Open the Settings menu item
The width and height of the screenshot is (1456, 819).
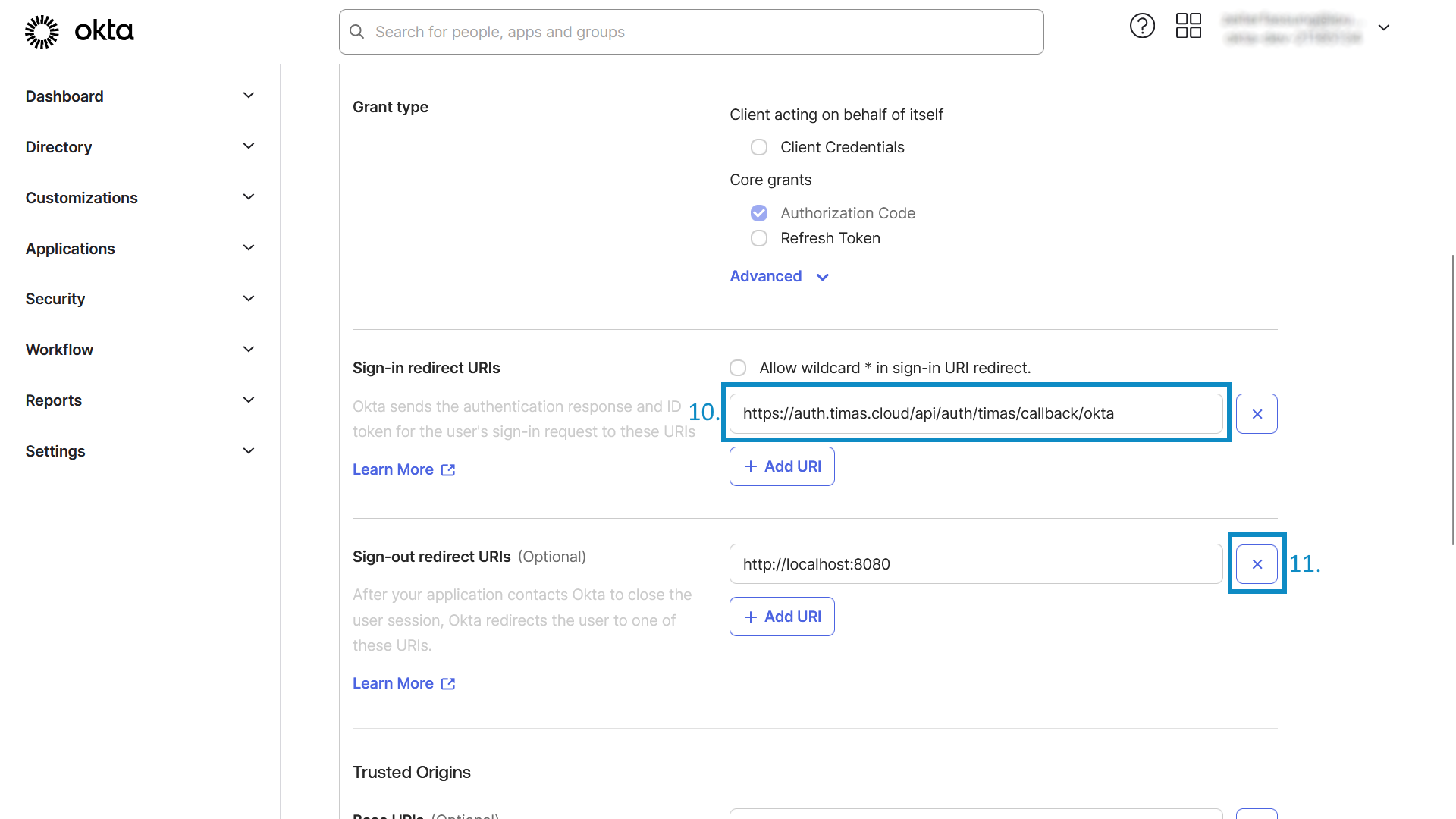55,451
